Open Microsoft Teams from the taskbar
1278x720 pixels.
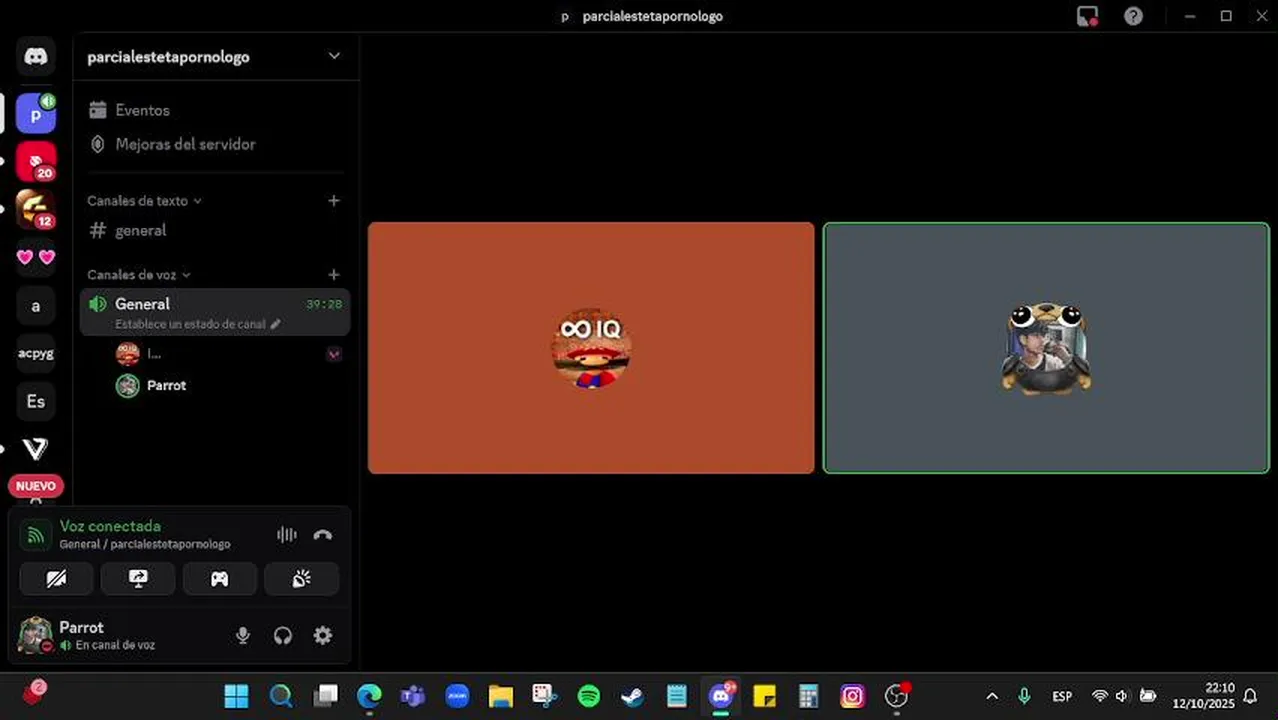click(413, 696)
